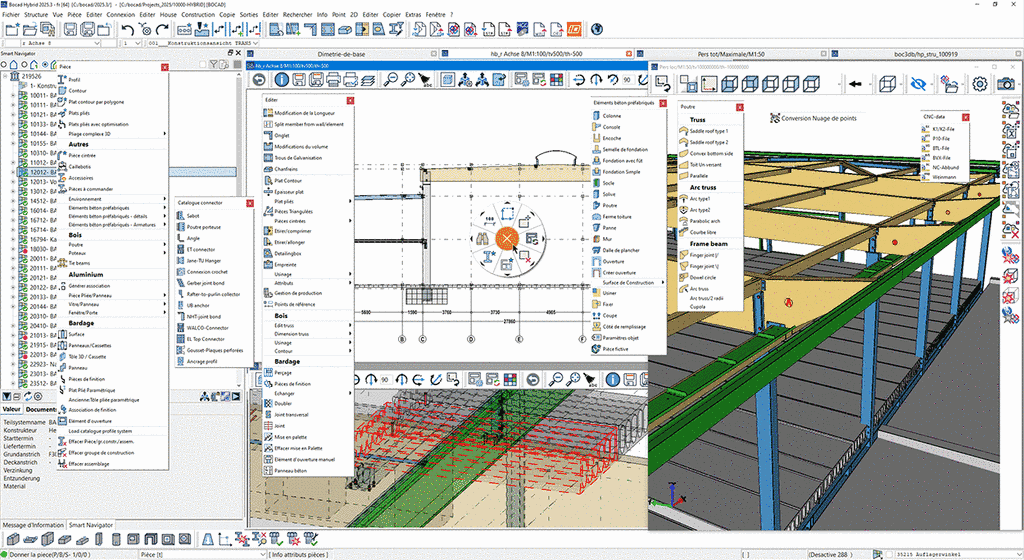This screenshot has height=560, width=1024.
Task: Switch to the 'Message d'Information' tab
Action: 32,524
